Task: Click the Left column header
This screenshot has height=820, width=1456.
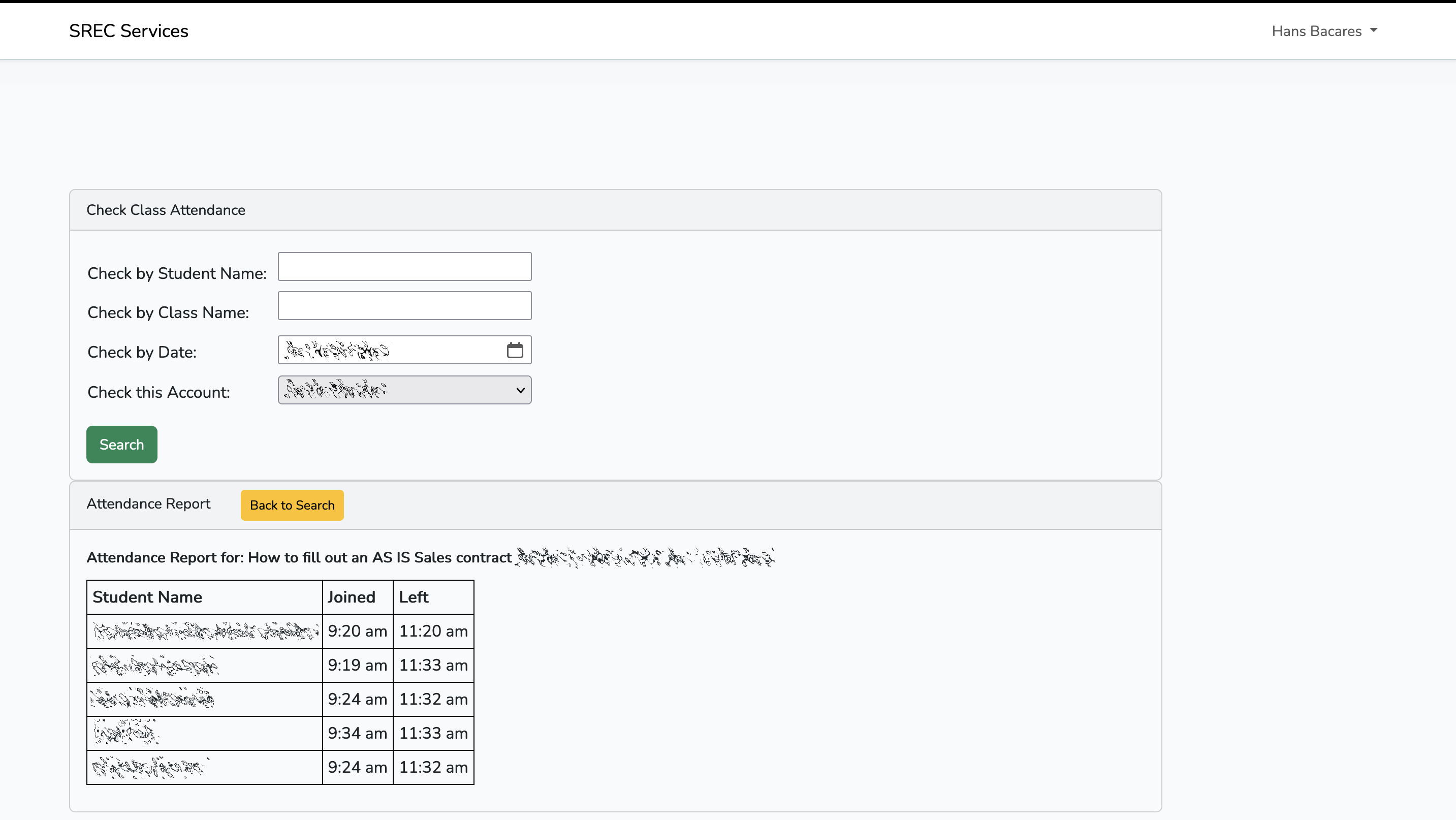Action: 414,597
